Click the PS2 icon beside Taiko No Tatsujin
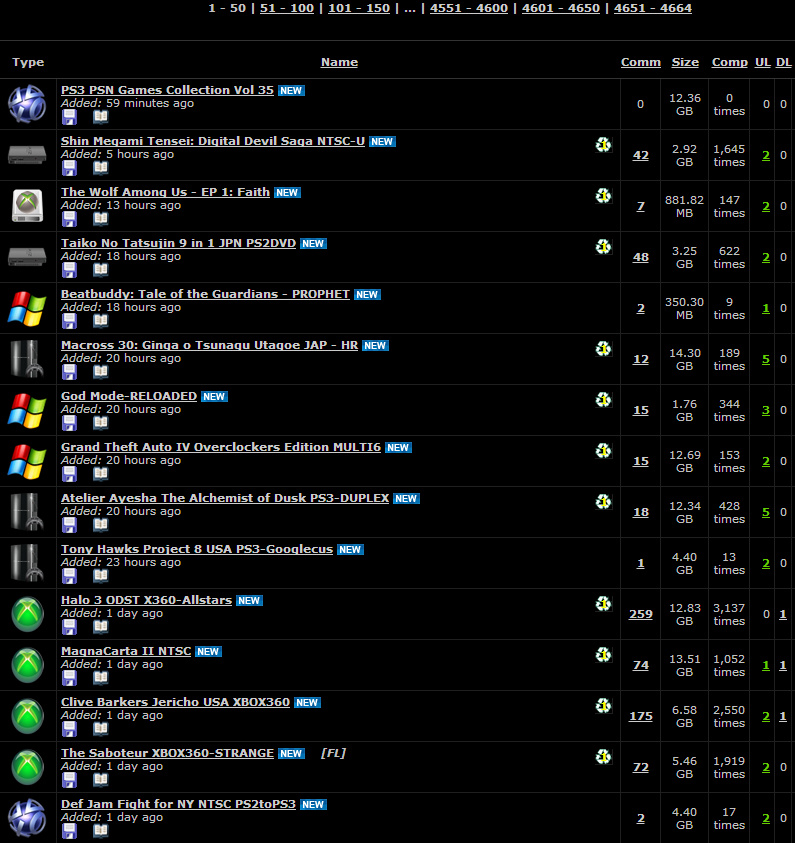Viewport: 795px width, 843px height. [27, 257]
